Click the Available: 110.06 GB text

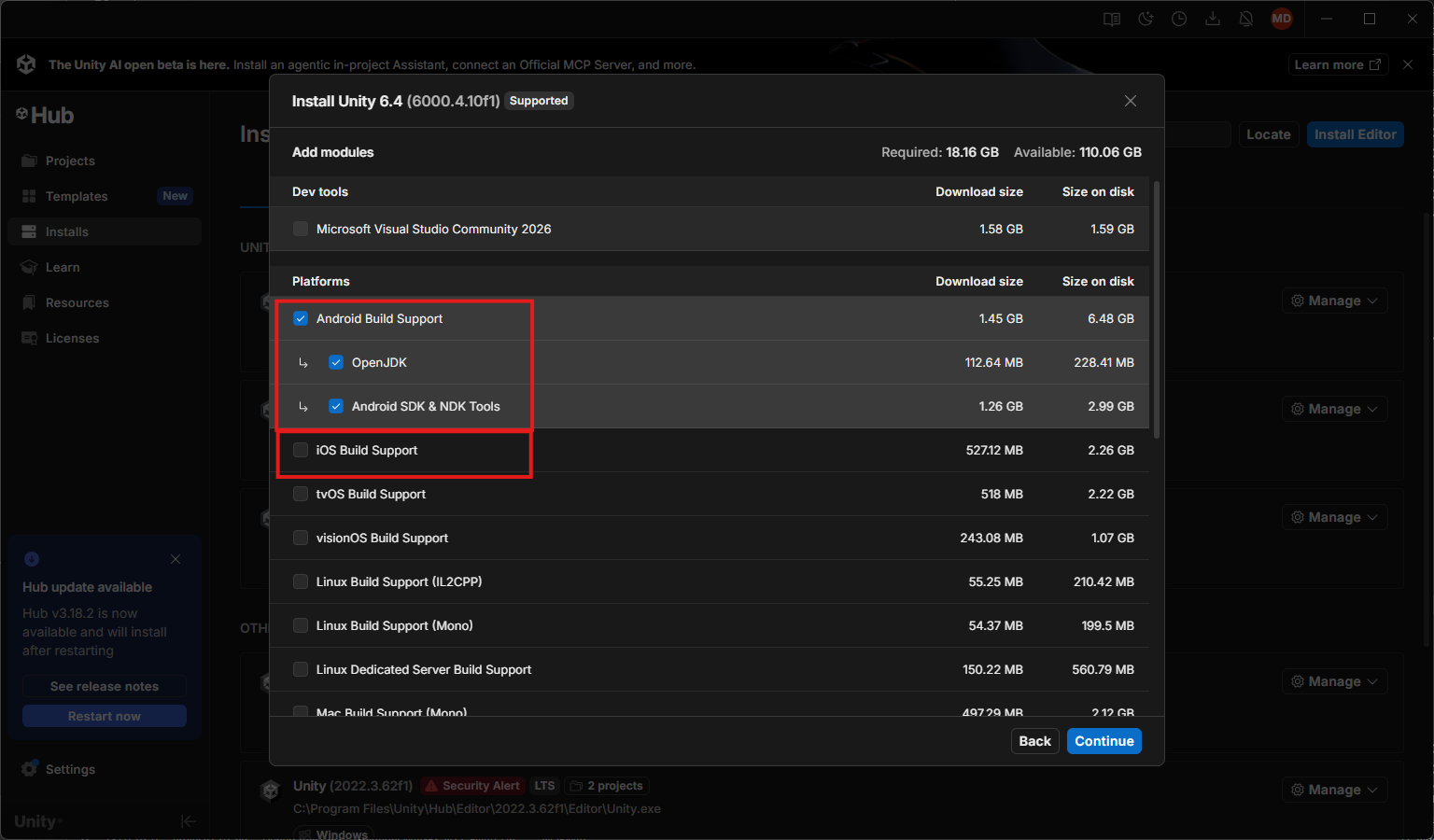click(1077, 152)
